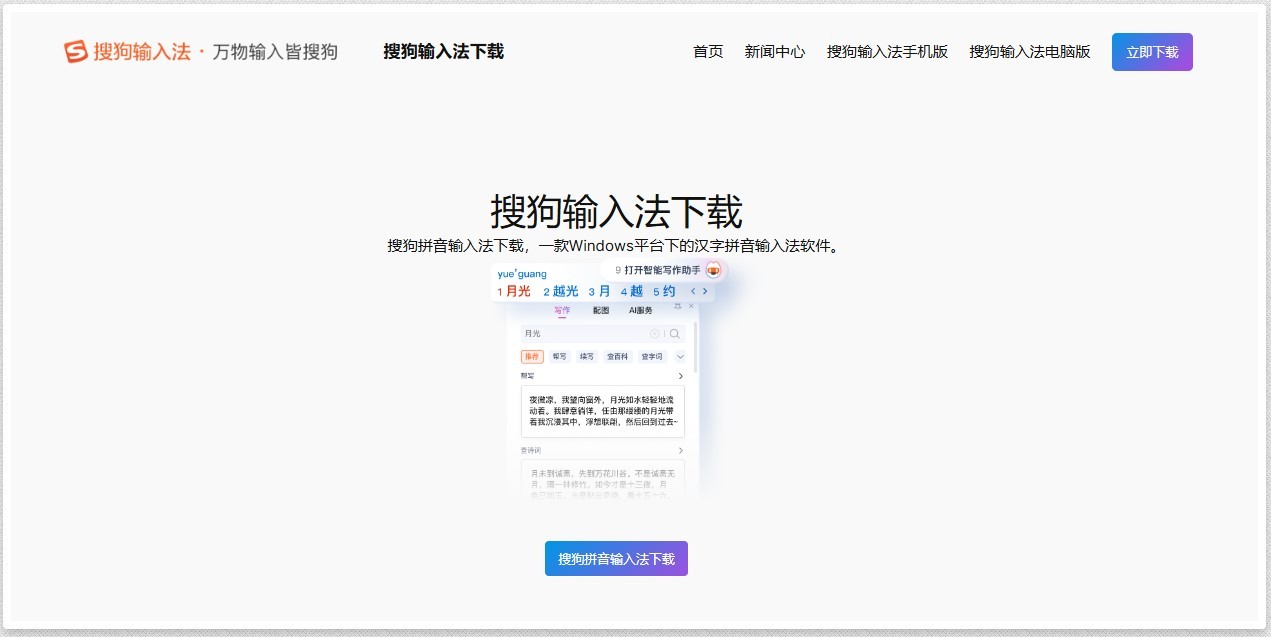Go to 搜狗输入法手机版 page
The height and width of the screenshot is (637, 1271).
[887, 52]
